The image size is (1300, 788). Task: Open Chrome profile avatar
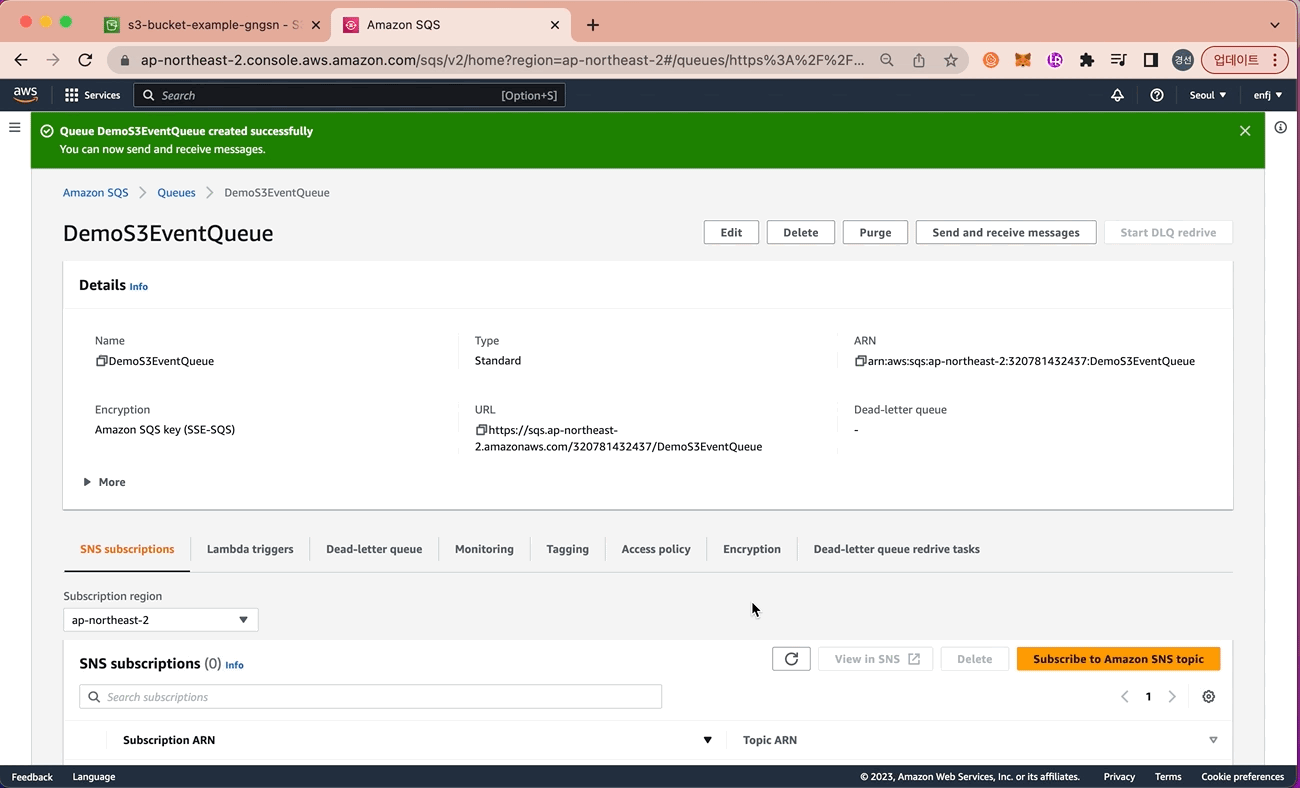point(1183,60)
